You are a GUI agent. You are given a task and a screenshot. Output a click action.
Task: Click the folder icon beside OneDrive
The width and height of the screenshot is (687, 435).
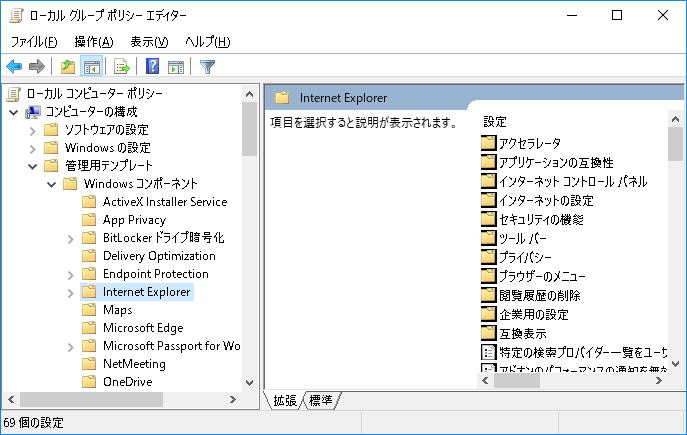[89, 382]
